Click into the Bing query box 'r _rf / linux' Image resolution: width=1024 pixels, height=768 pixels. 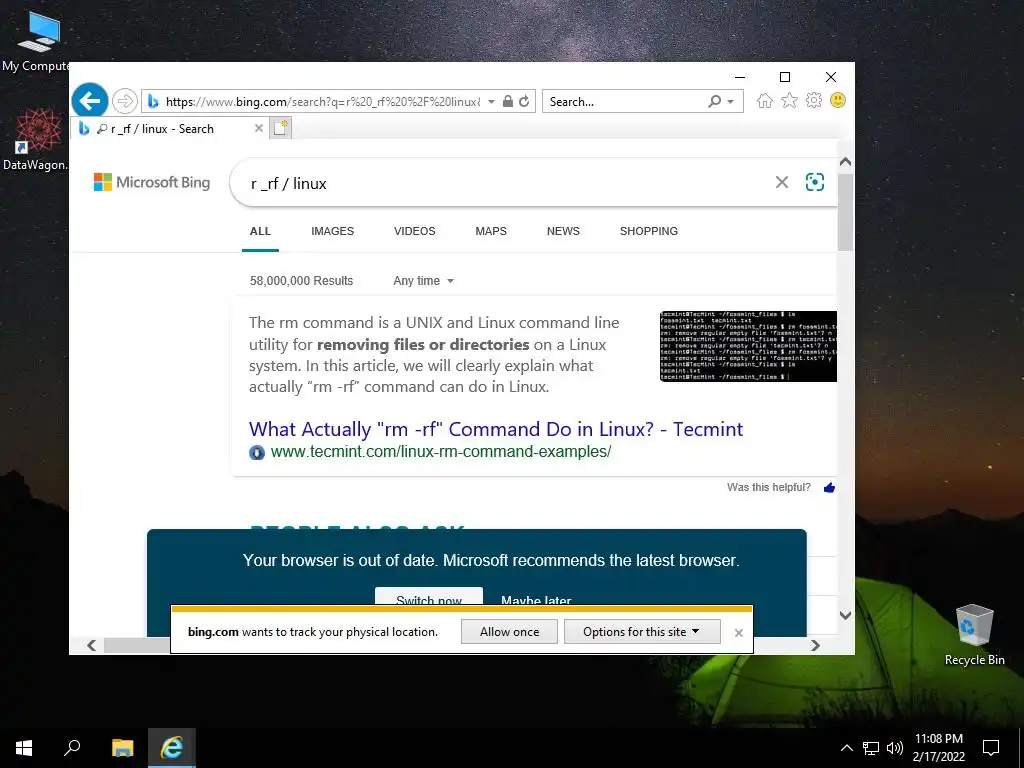[x=503, y=184]
